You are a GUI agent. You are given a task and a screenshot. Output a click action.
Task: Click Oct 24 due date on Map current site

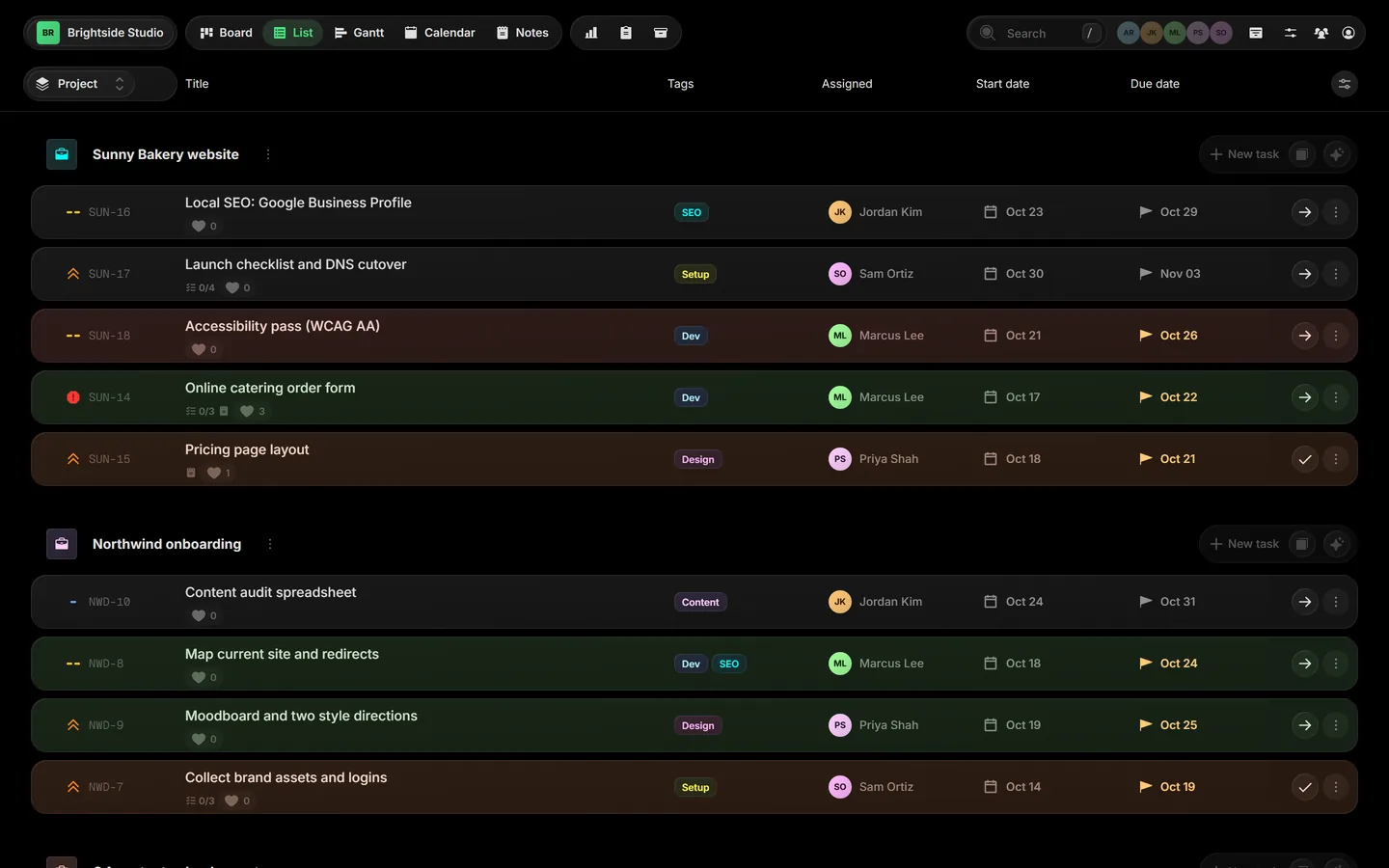1168,664
